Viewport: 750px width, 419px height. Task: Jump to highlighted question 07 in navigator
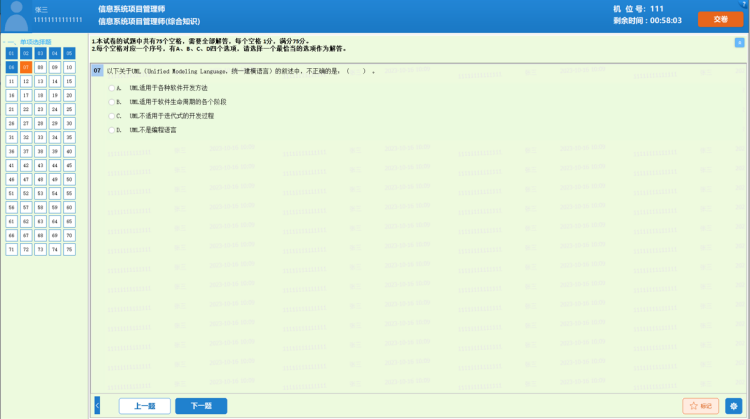click(26, 67)
